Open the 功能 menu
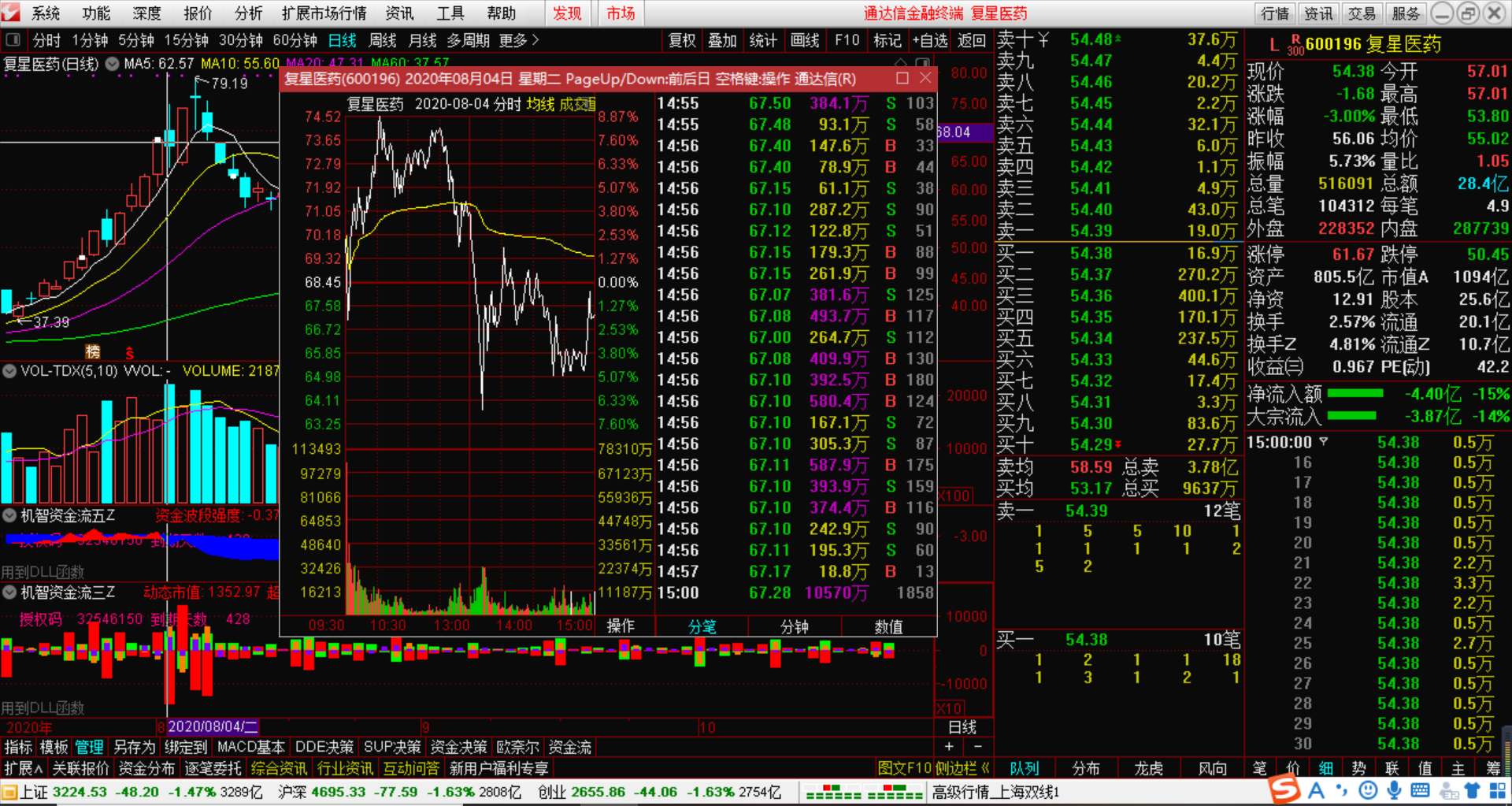The height and width of the screenshot is (806, 1512). click(96, 13)
